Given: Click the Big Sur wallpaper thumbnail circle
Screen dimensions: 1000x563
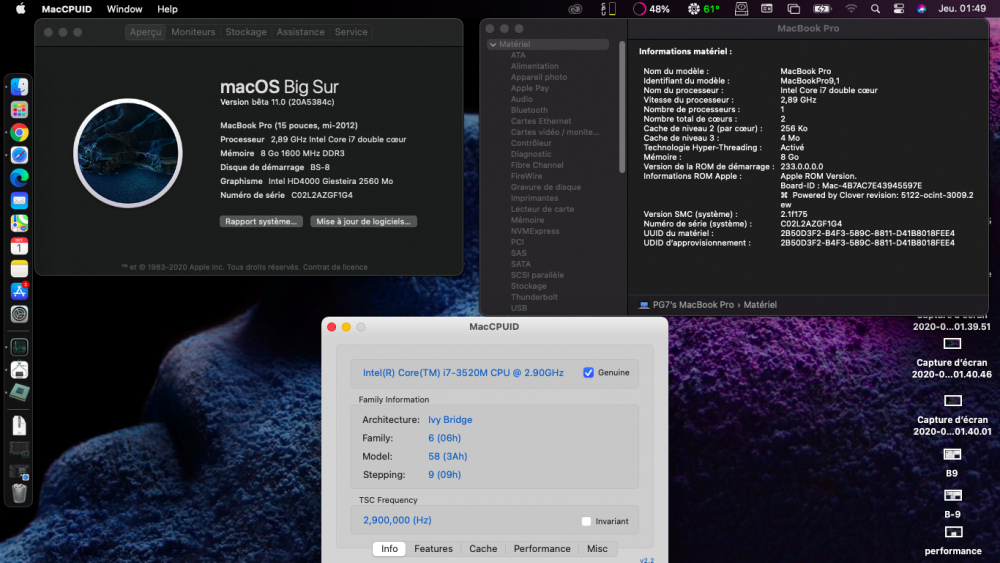Looking at the screenshot, I should (x=128, y=153).
